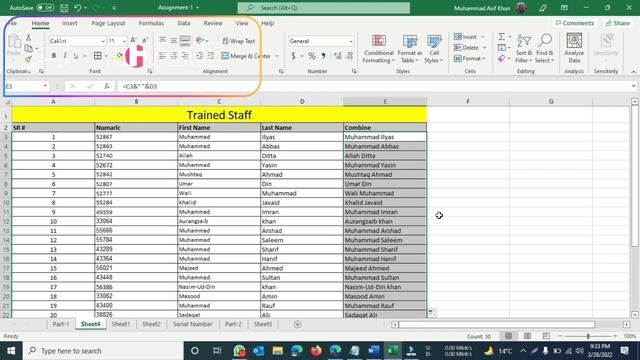Click the Name Box showing E3
This screenshot has width=640, height=360.
(26, 86)
